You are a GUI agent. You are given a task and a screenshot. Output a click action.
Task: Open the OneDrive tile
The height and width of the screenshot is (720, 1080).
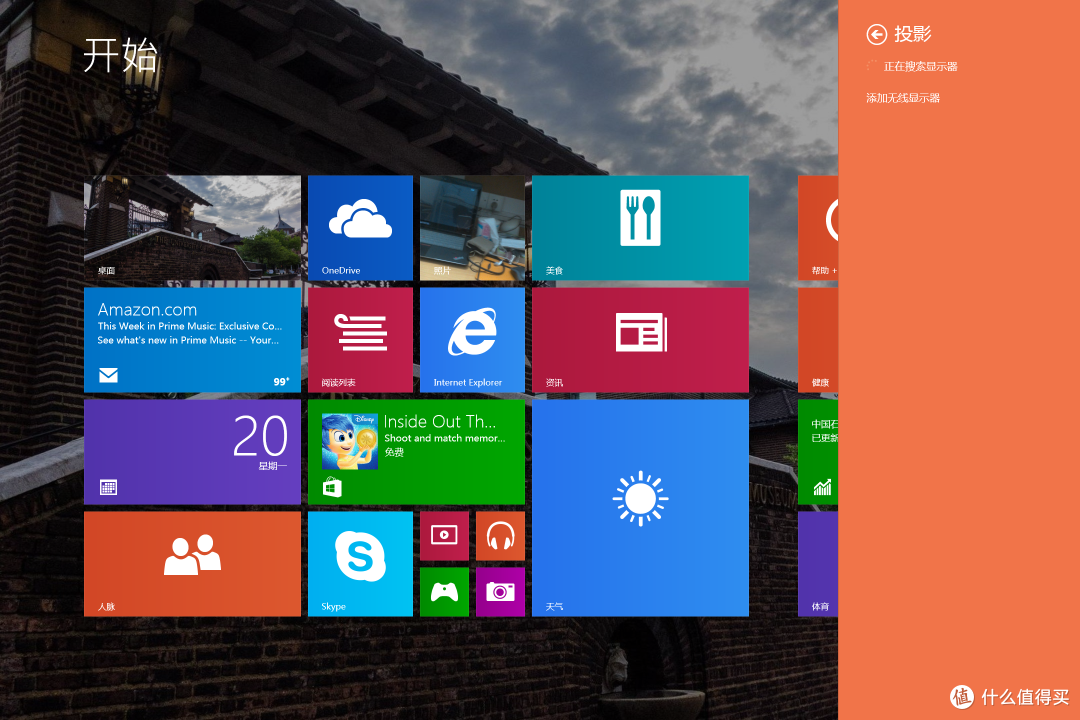pyautogui.click(x=360, y=228)
